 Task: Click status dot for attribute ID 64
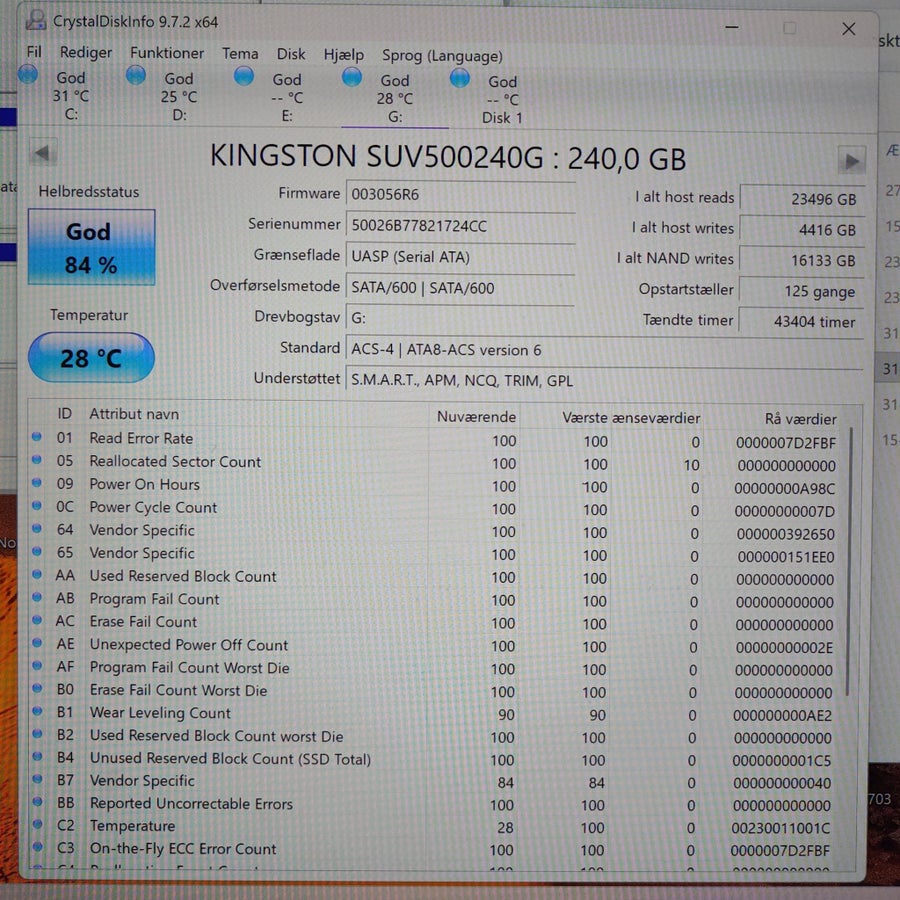click(x=37, y=528)
